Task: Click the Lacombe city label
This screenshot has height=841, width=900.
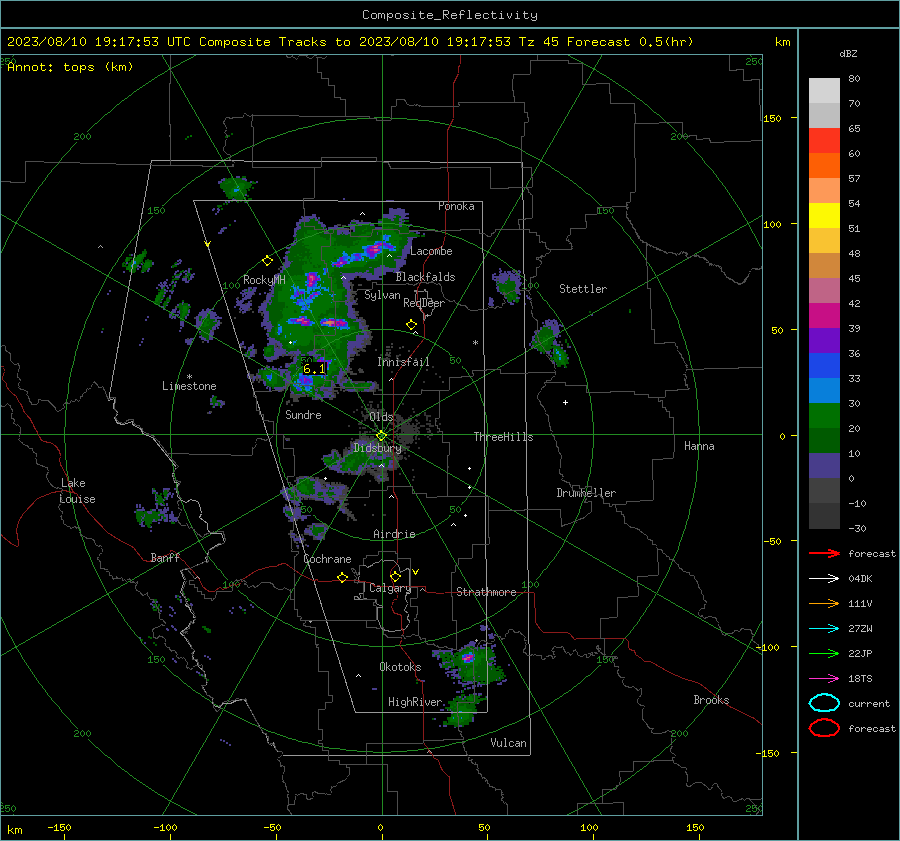Action: pos(431,251)
